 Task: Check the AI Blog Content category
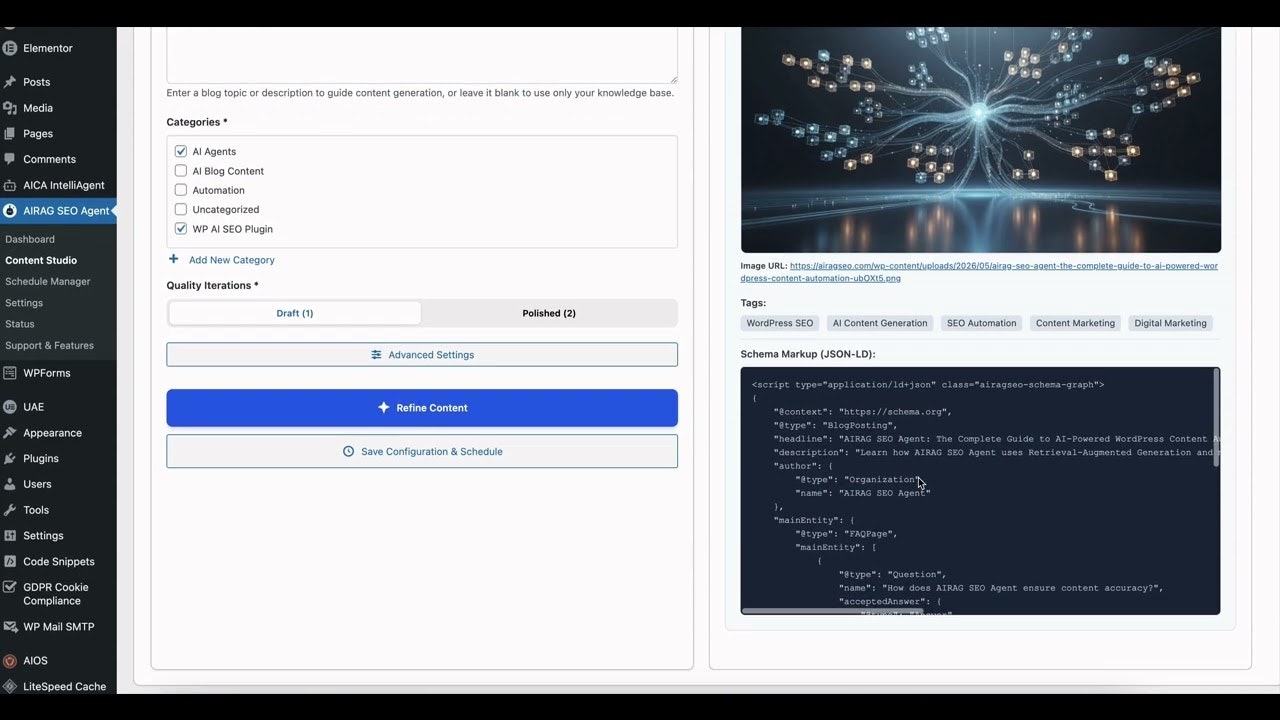(181, 171)
